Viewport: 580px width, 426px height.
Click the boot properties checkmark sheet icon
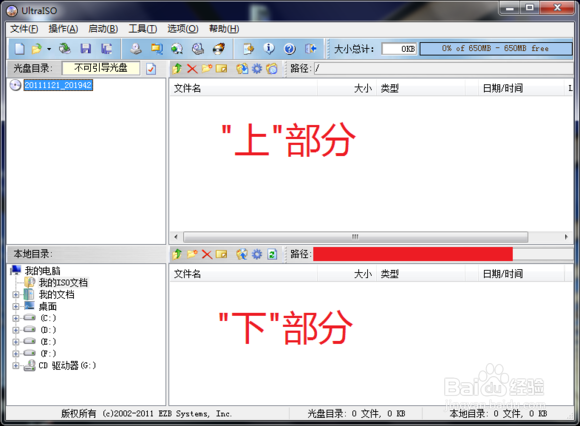151,69
